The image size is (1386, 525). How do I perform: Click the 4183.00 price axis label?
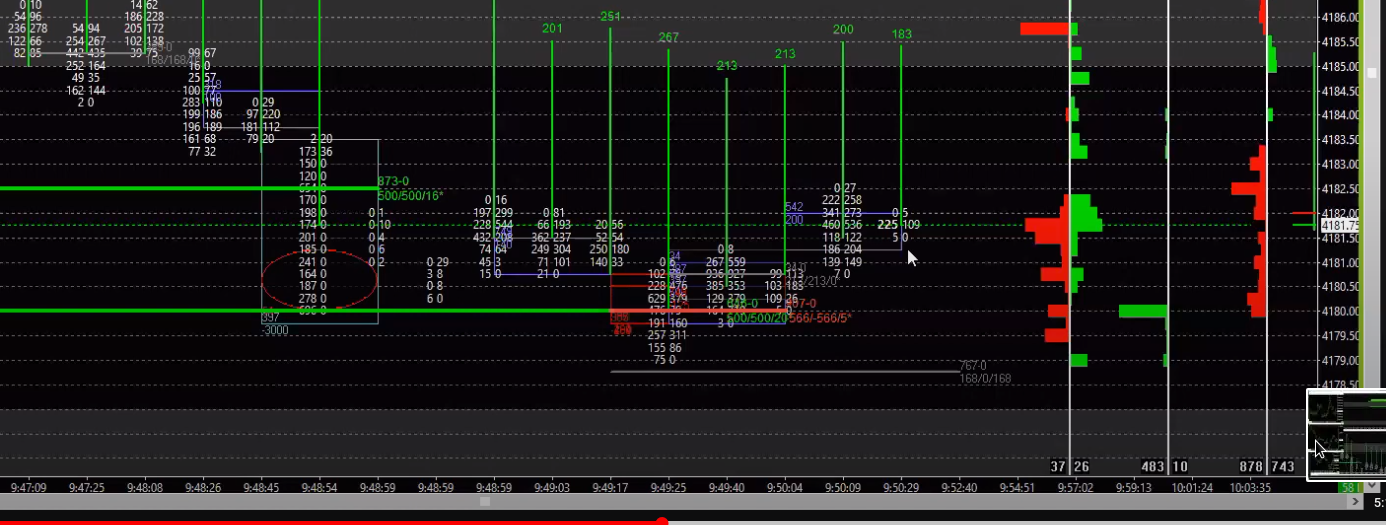tap(1340, 164)
